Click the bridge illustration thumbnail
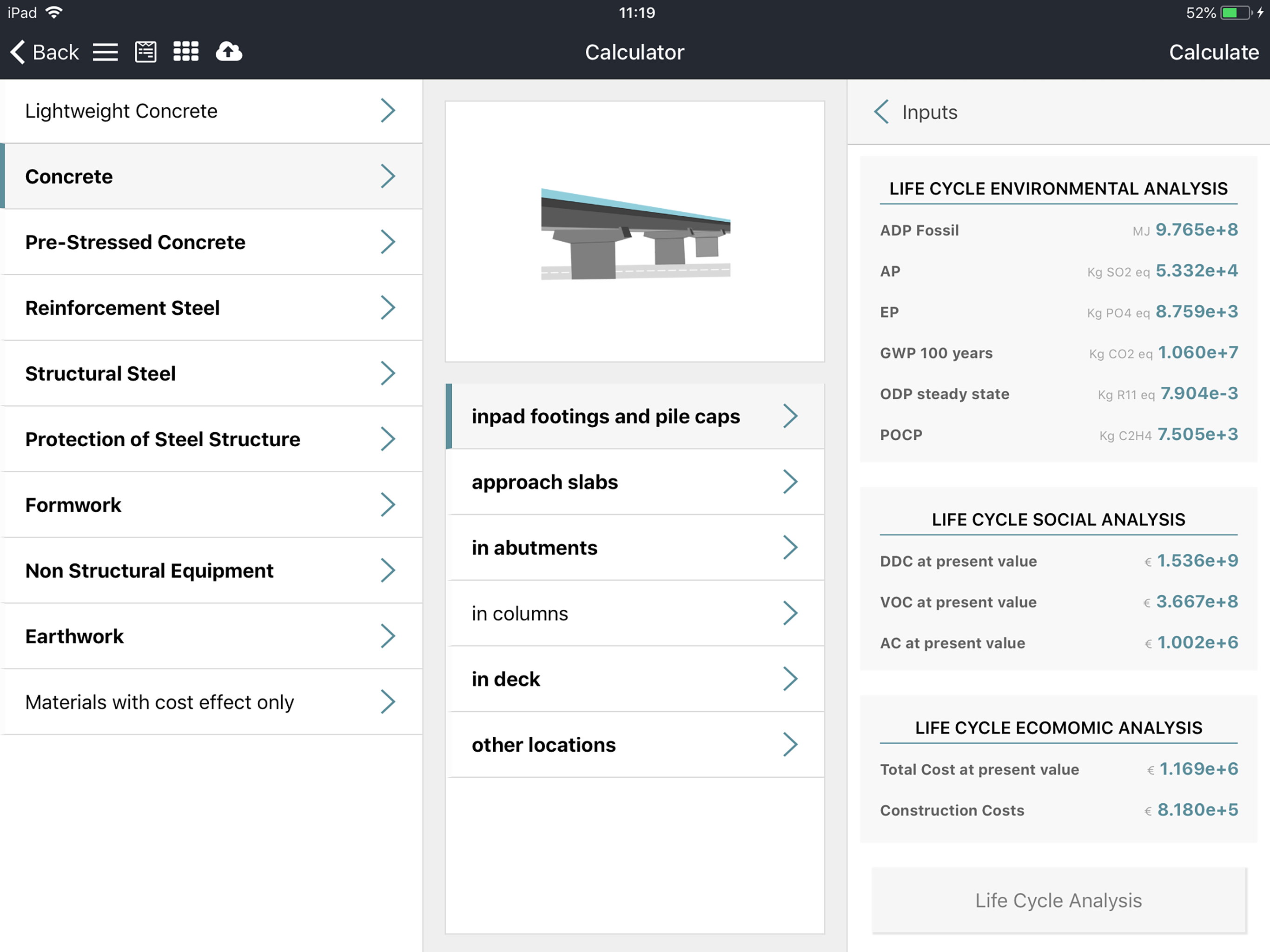 [635, 232]
